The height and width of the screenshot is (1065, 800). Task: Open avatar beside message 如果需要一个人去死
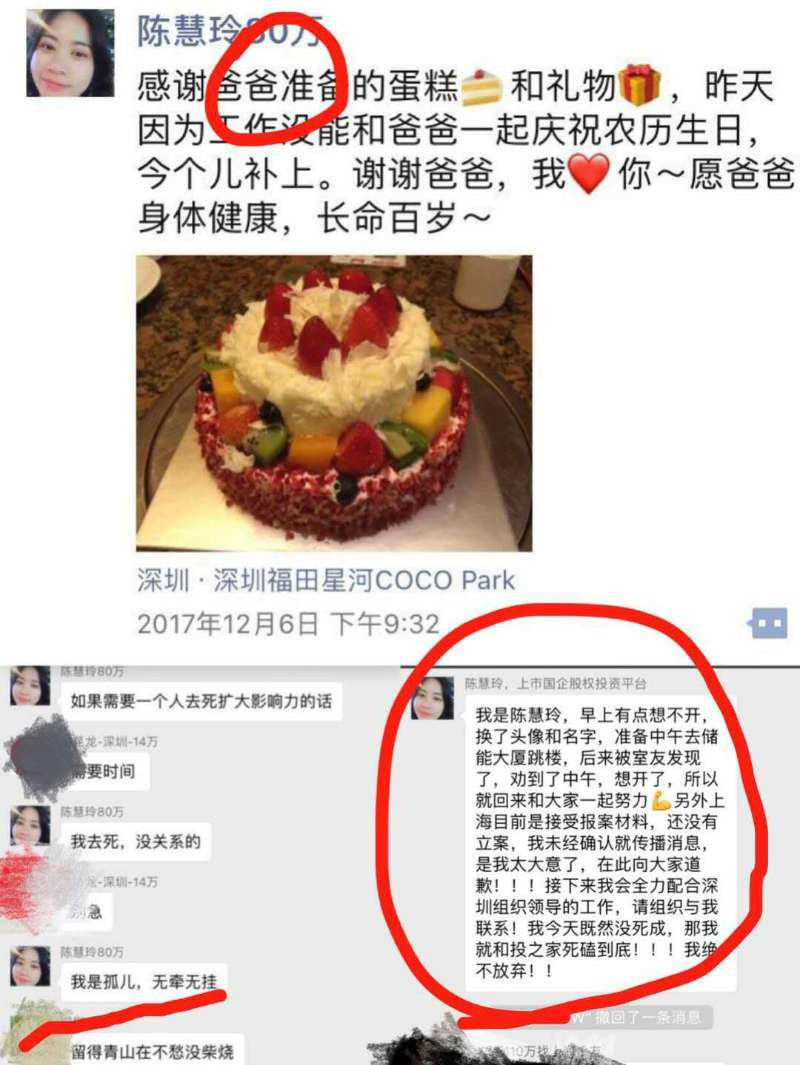coord(30,686)
